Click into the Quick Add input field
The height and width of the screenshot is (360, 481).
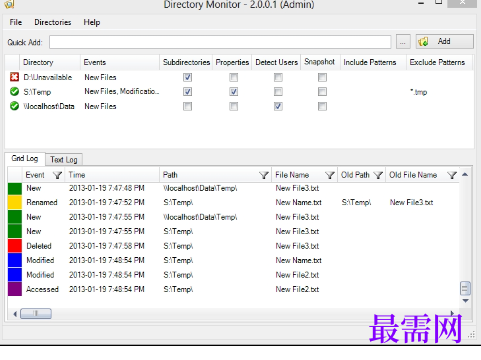[x=220, y=42]
